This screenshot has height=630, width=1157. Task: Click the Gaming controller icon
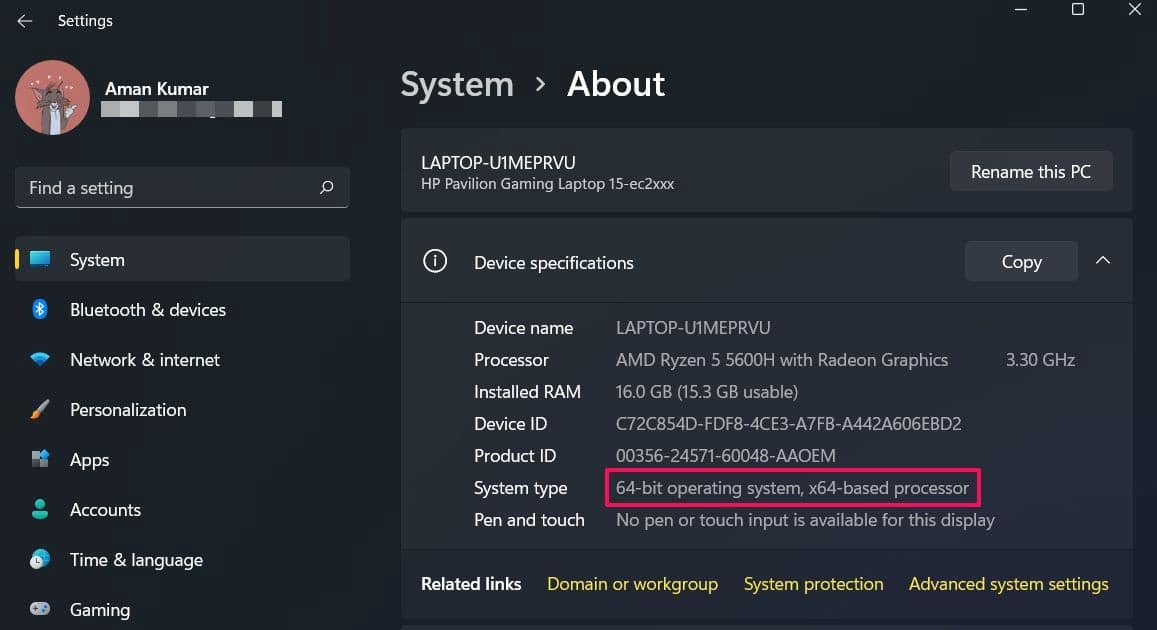(40, 609)
